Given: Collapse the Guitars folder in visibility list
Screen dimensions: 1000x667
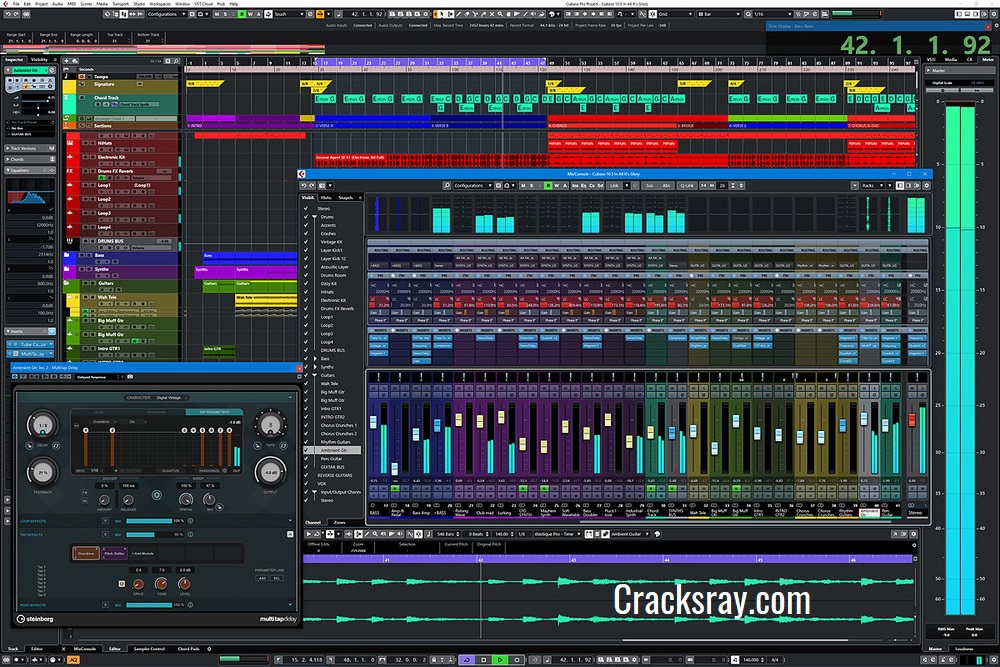Looking at the screenshot, I should [314, 375].
